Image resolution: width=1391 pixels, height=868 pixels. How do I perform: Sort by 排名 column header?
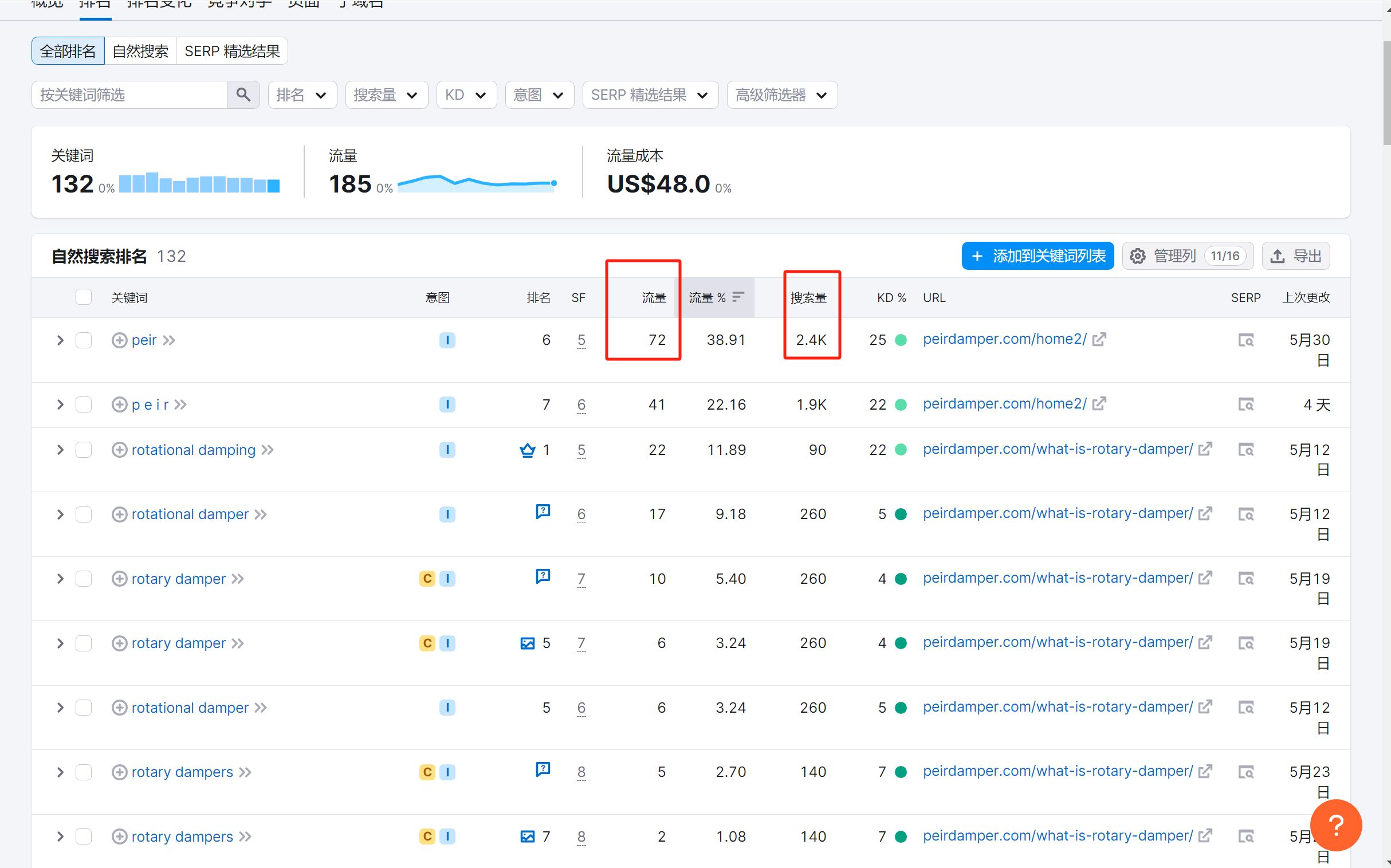click(539, 297)
